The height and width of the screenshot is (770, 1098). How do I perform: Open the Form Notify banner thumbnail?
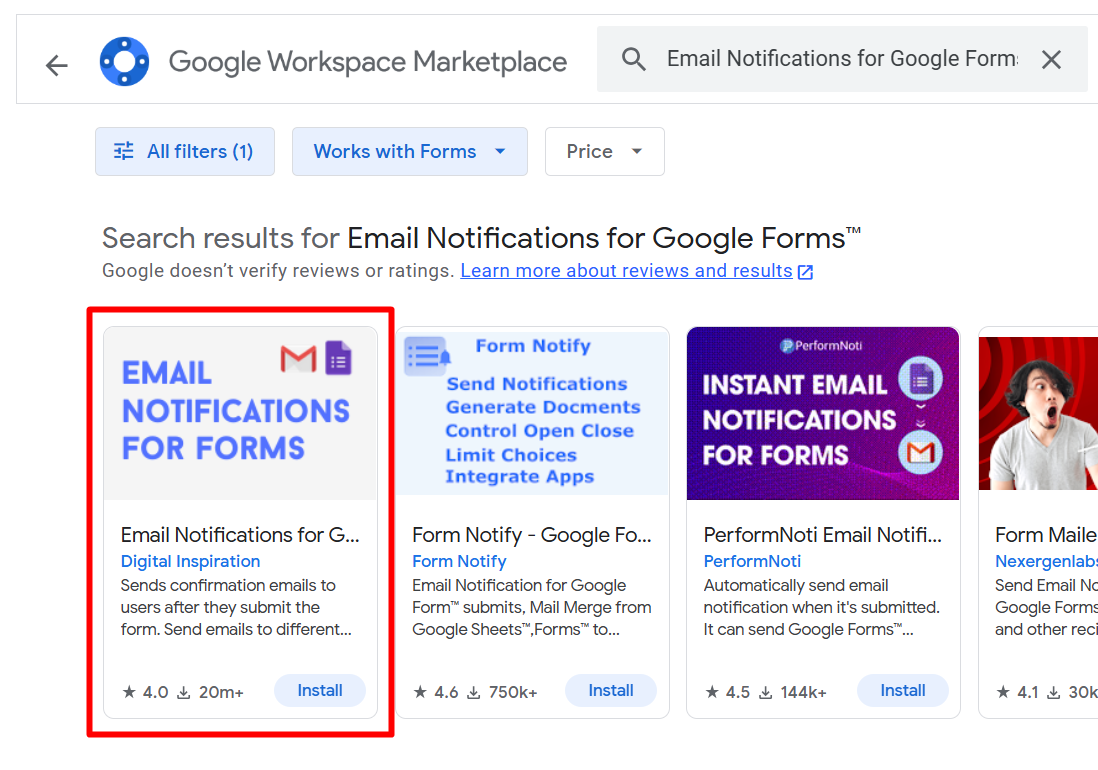[532, 414]
